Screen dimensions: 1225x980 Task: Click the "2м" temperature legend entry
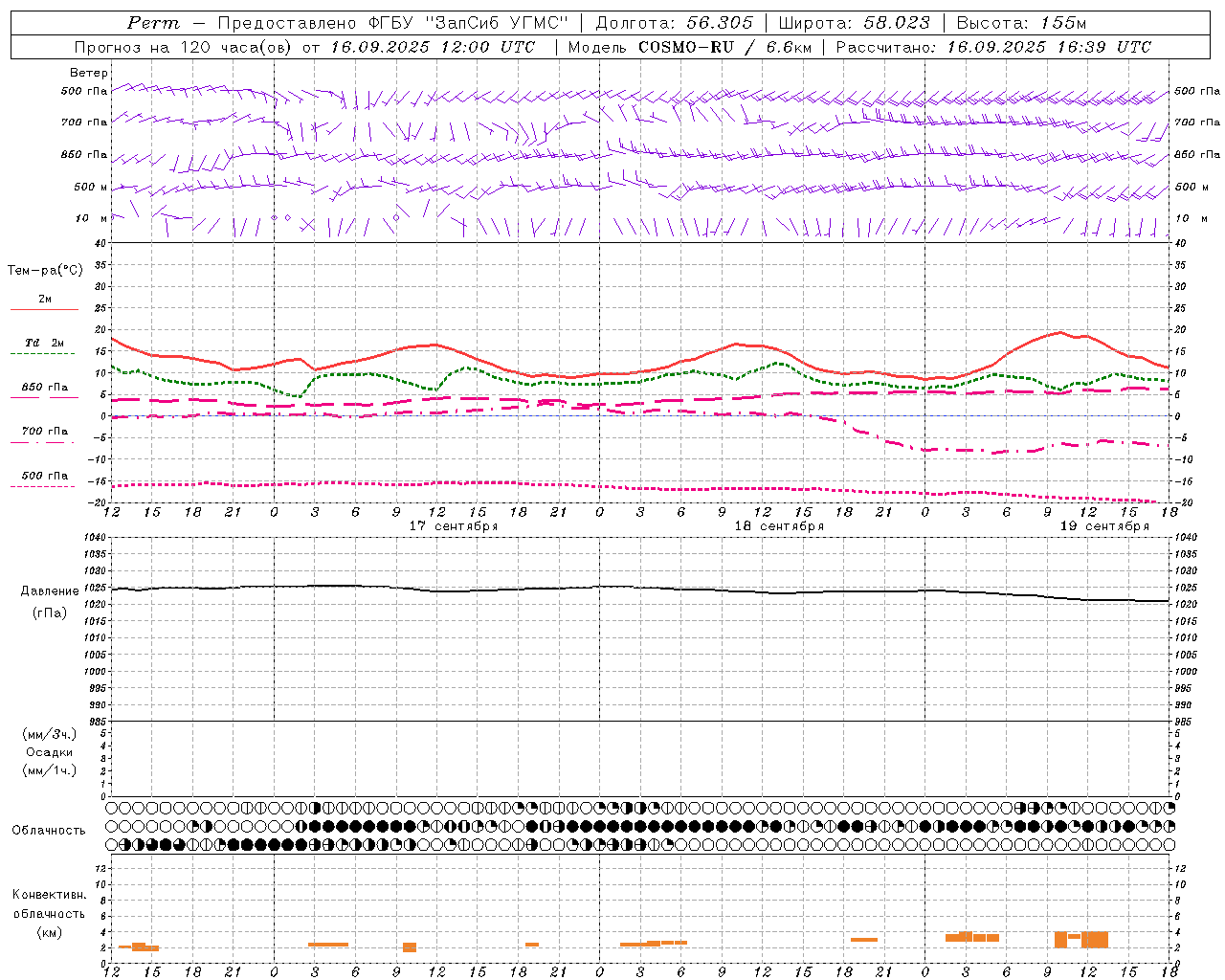[x=45, y=300]
